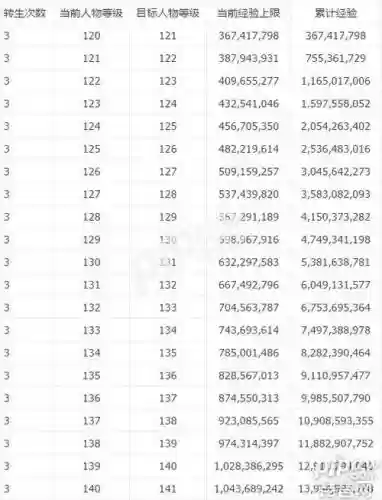The image size is (382, 500).
Task: Click the 累计经验 column header
Action: click(336, 13)
